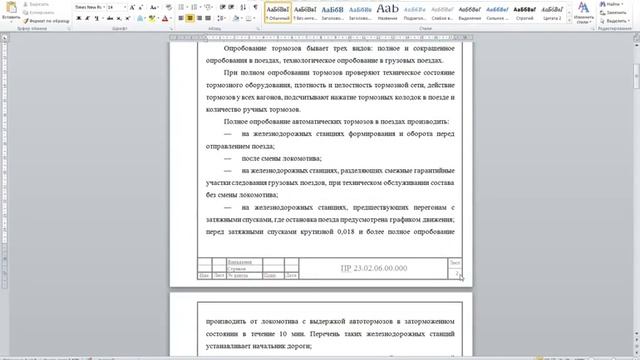Image resolution: width=640 pixels, height=360 pixels.
Task: Click the tab stop selector beside ruler
Action: pyautogui.click(x=4, y=38)
